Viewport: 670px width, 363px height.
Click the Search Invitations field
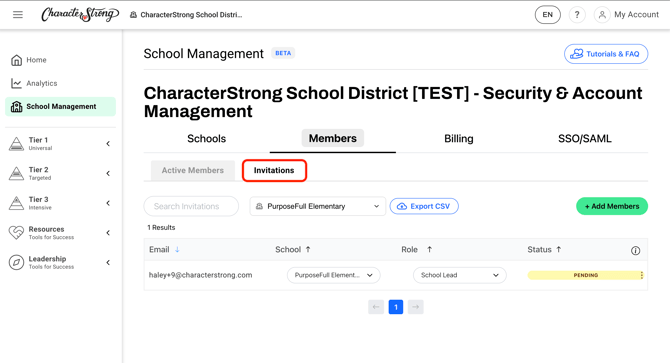[x=191, y=206]
